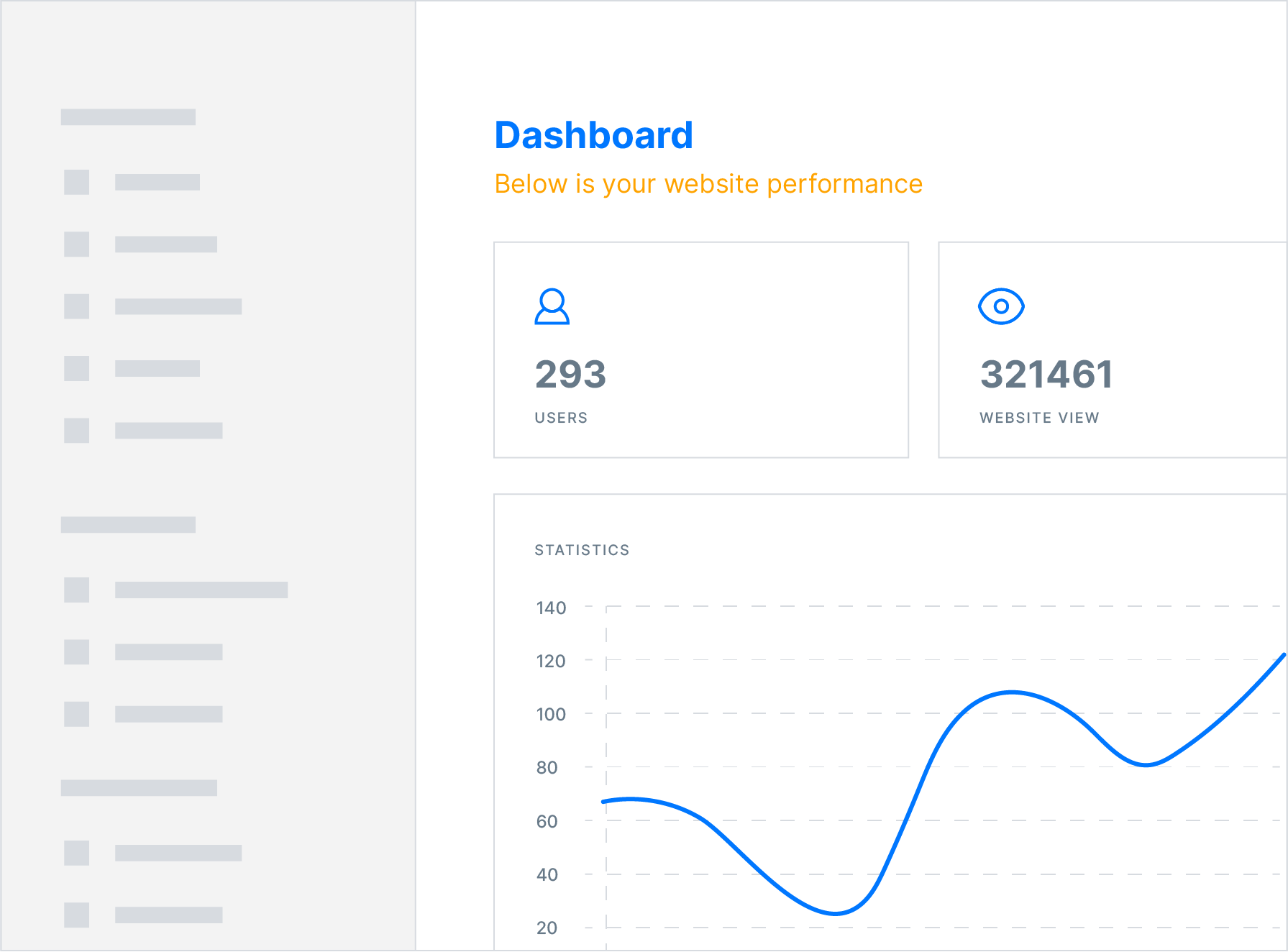Click the blue Dashboard heading
Image resolution: width=1288 pixels, height=952 pixels.
(593, 135)
